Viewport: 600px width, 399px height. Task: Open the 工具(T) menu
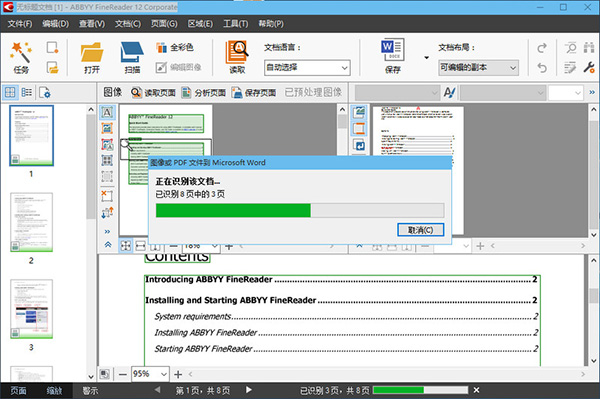[x=235, y=24]
